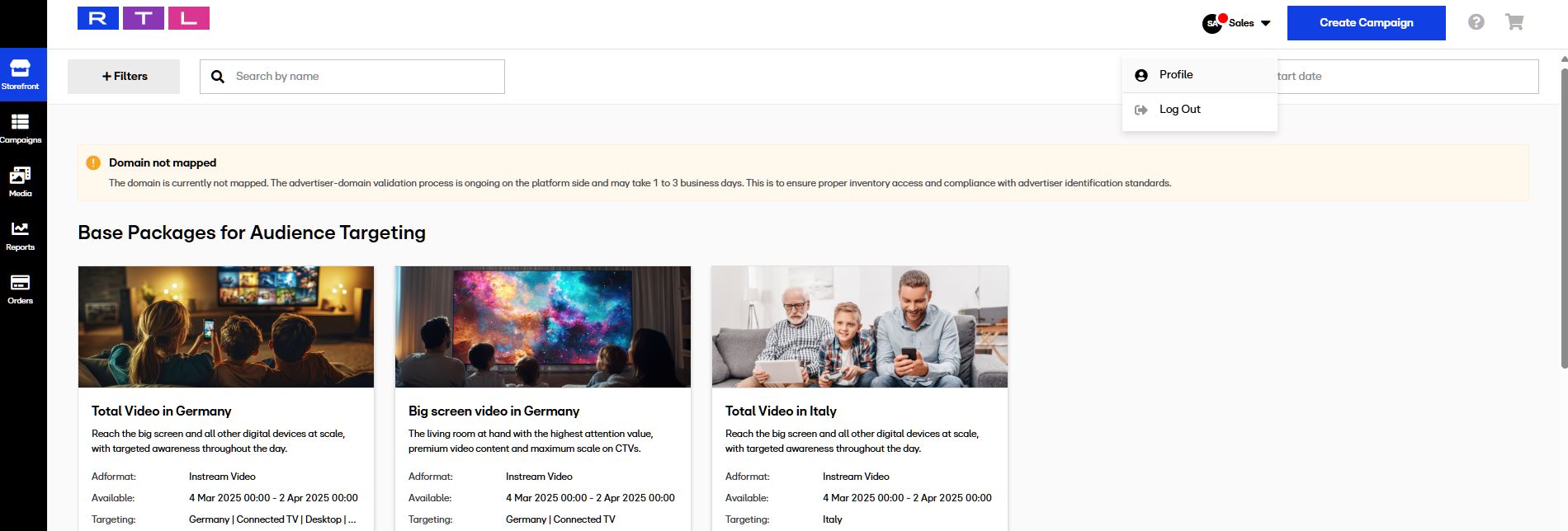The width and height of the screenshot is (1568, 531).
Task: Expand the Filters panel
Action: (124, 77)
